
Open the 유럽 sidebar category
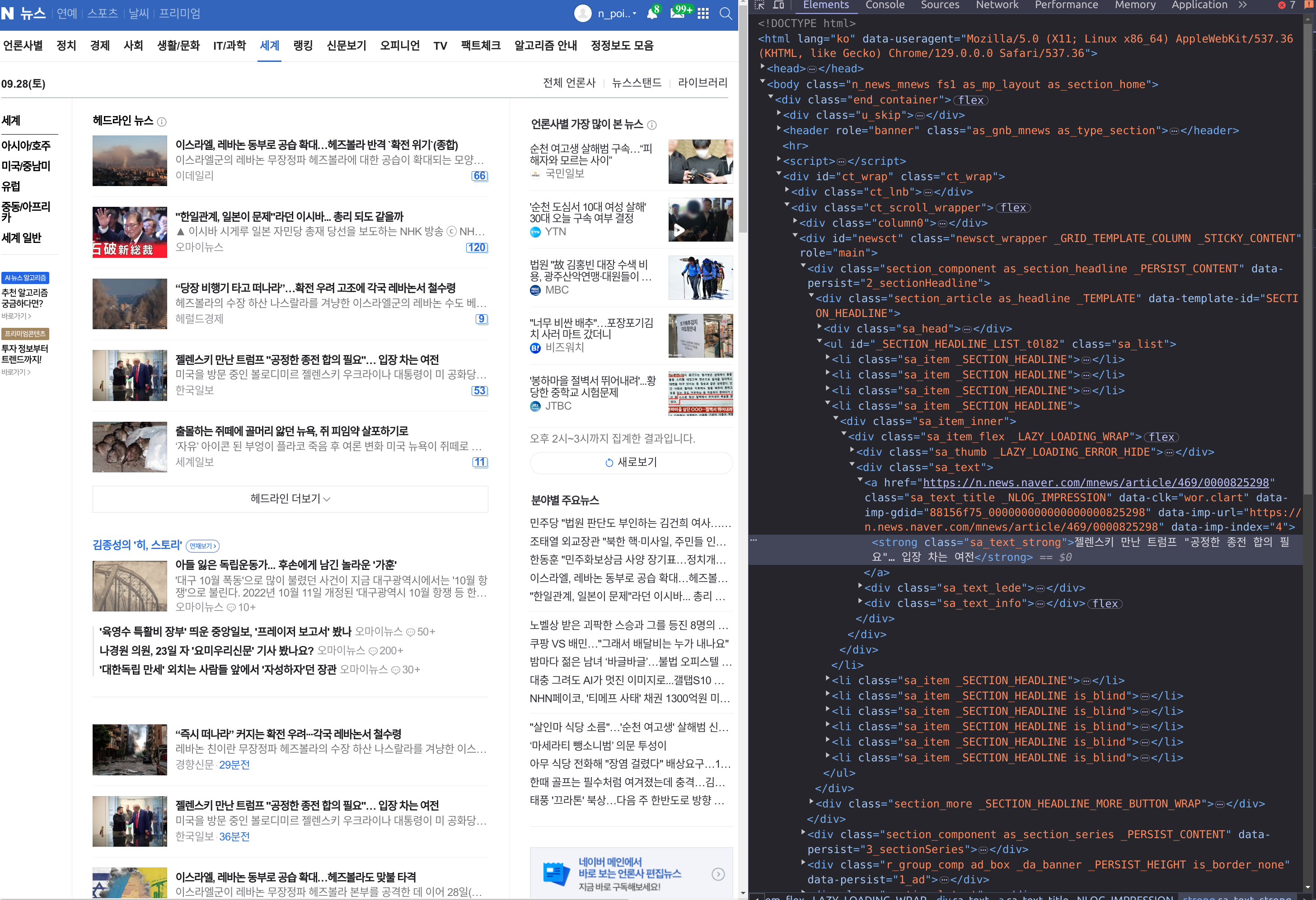11,187
